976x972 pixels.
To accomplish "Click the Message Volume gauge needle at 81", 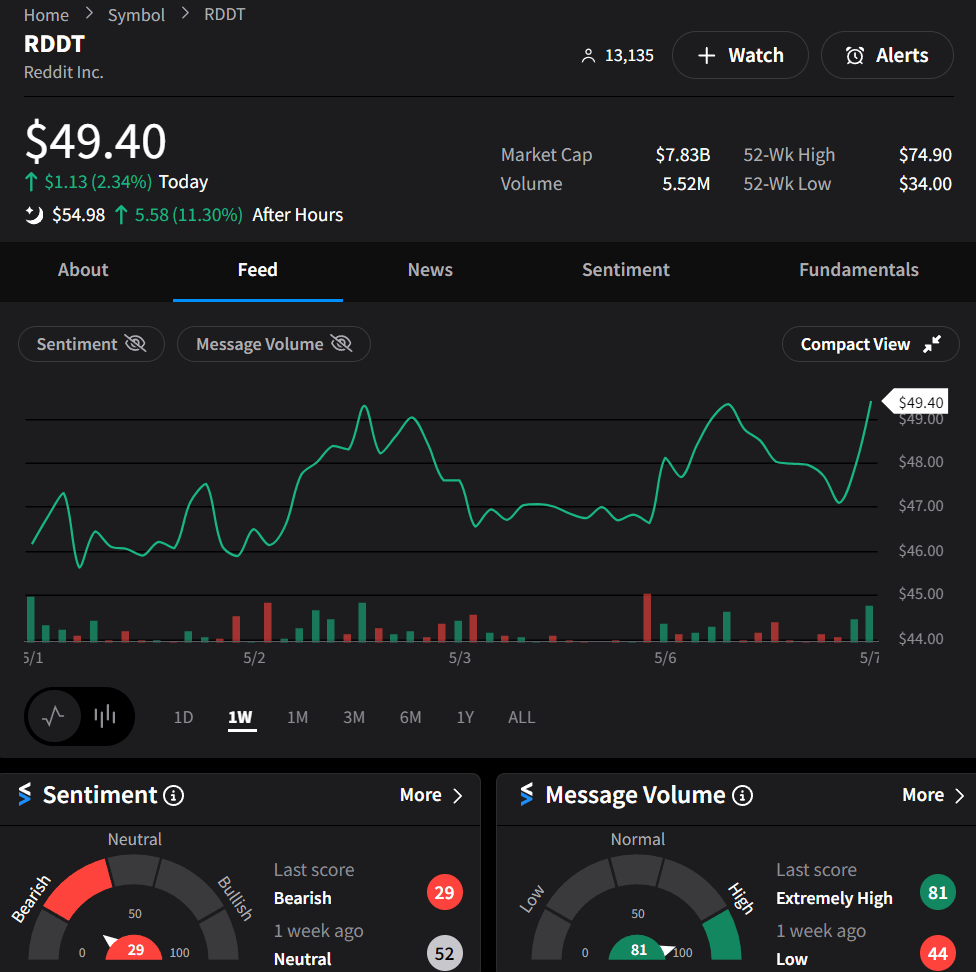I will (x=667, y=950).
